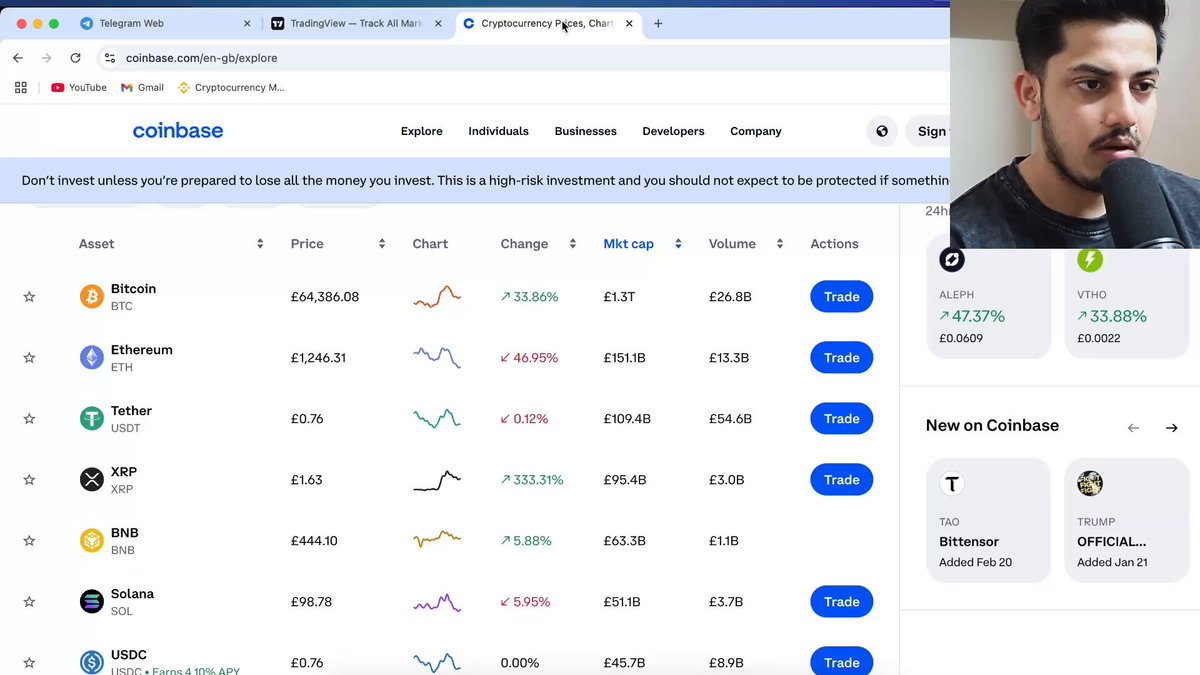
Task: Star the Solana row as favorite
Action: point(29,602)
